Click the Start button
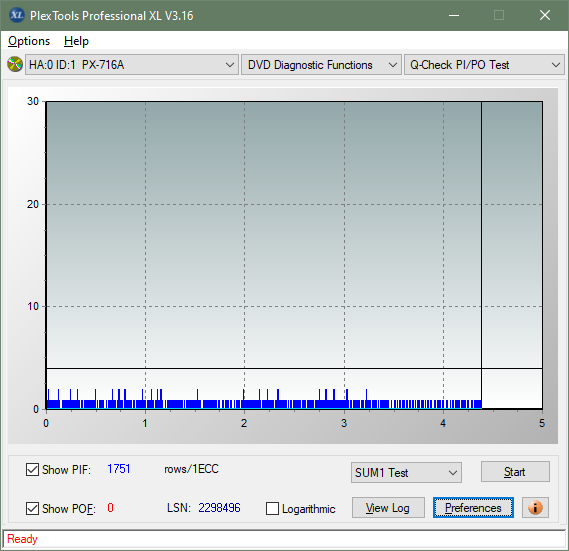The width and height of the screenshot is (569, 551). coord(515,472)
